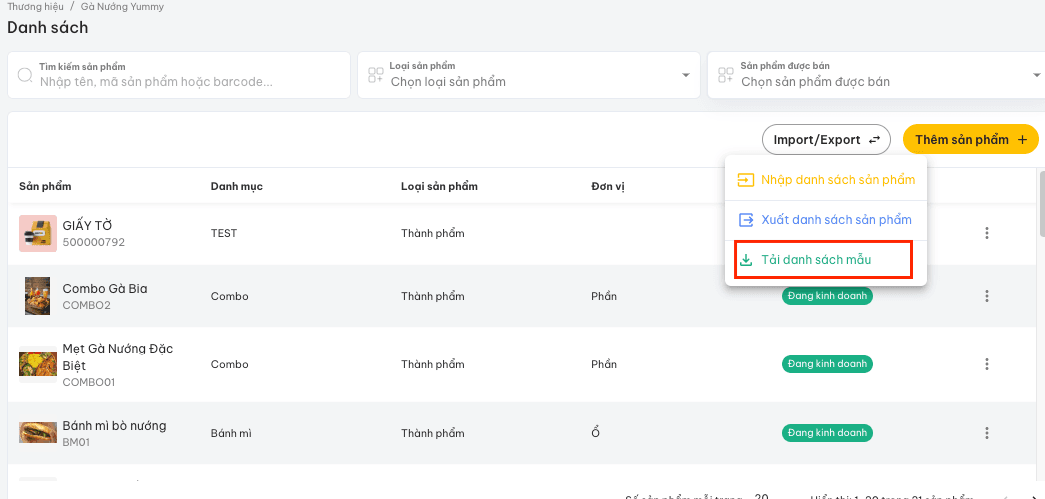Viewport: 1045px width, 499px height.
Task: Click product code COMBO01
Action: (x=89, y=382)
